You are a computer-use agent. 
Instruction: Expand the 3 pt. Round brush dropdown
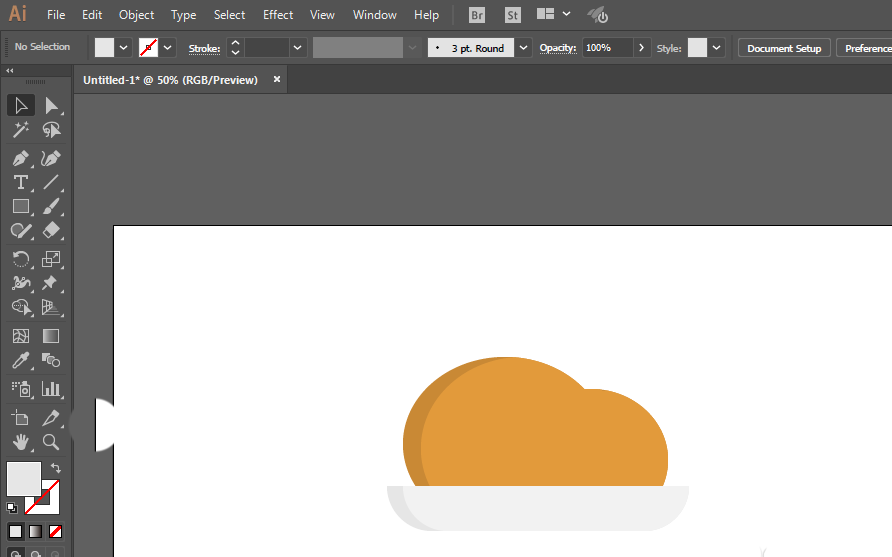[524, 48]
